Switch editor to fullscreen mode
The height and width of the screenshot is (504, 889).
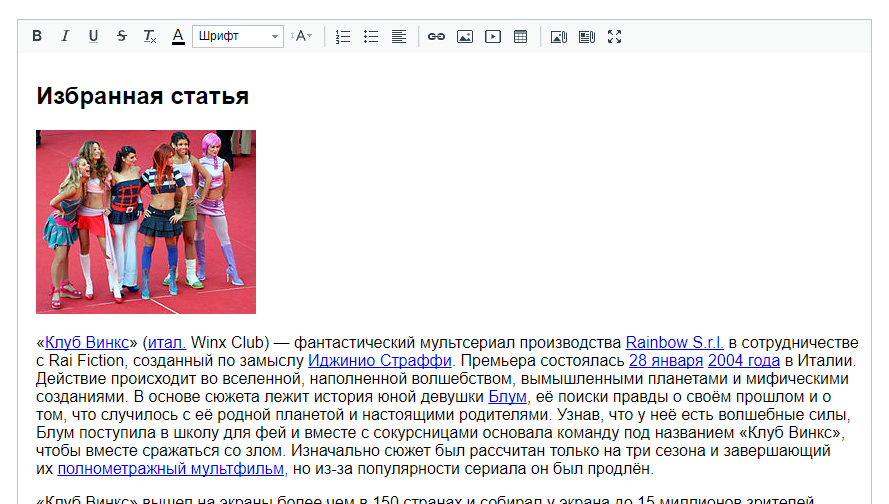tap(615, 37)
